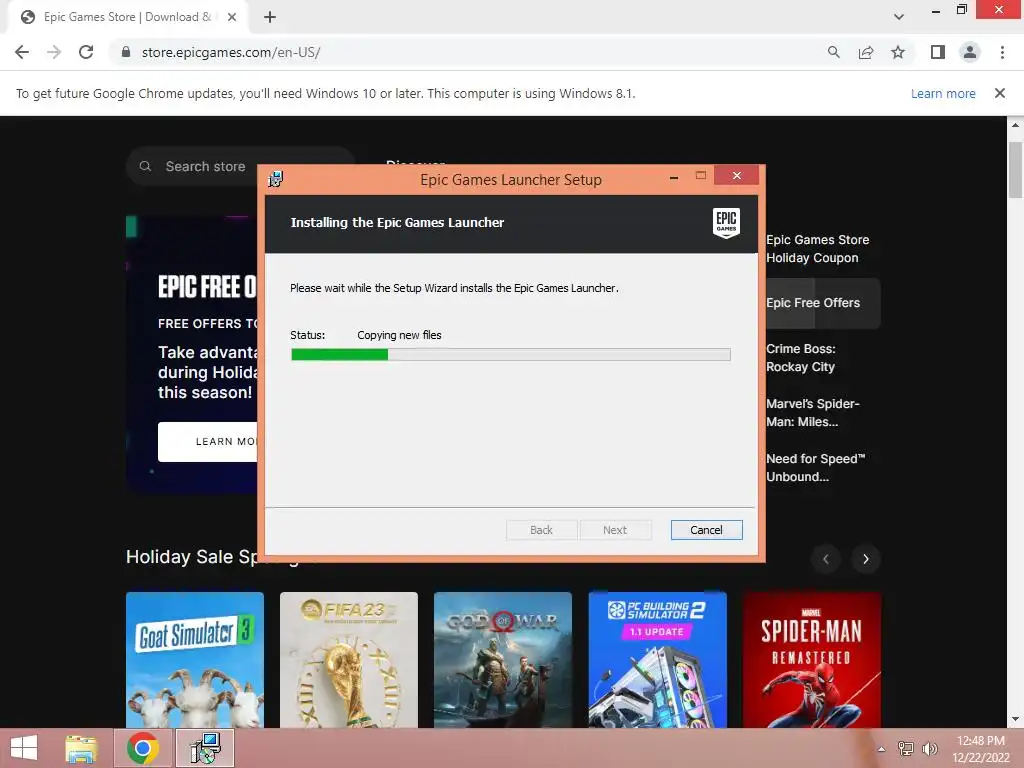
Task: Click the installation progress bar
Action: click(511, 355)
